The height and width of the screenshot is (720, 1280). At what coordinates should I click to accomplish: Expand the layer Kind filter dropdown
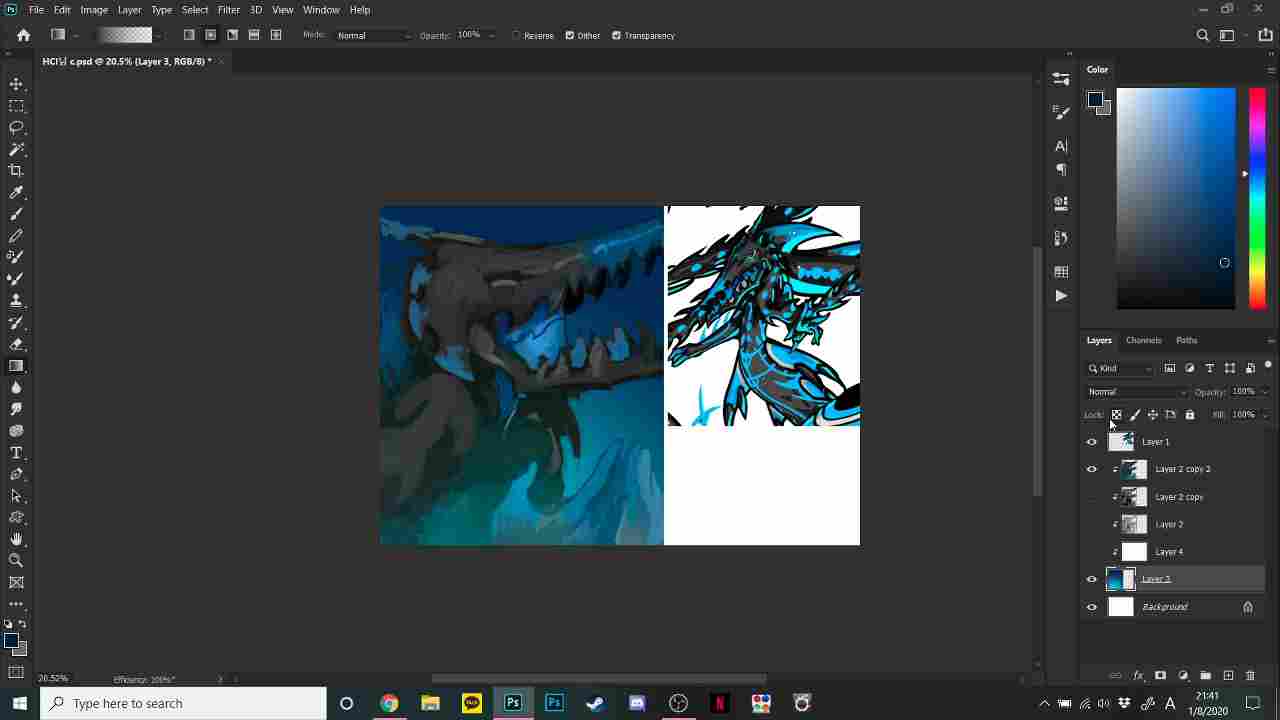click(x=1120, y=368)
